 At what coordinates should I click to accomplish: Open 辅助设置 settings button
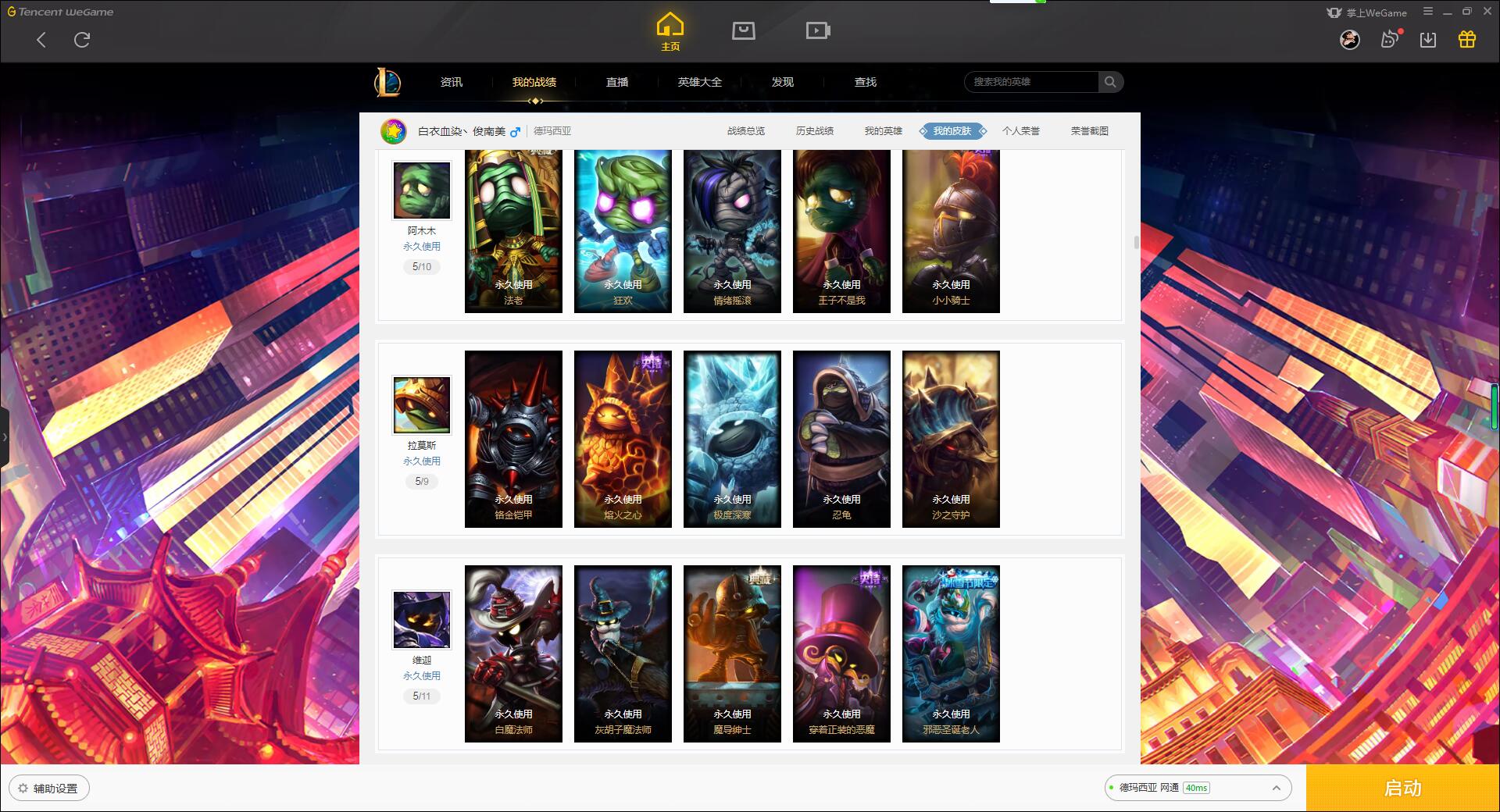click(49, 789)
